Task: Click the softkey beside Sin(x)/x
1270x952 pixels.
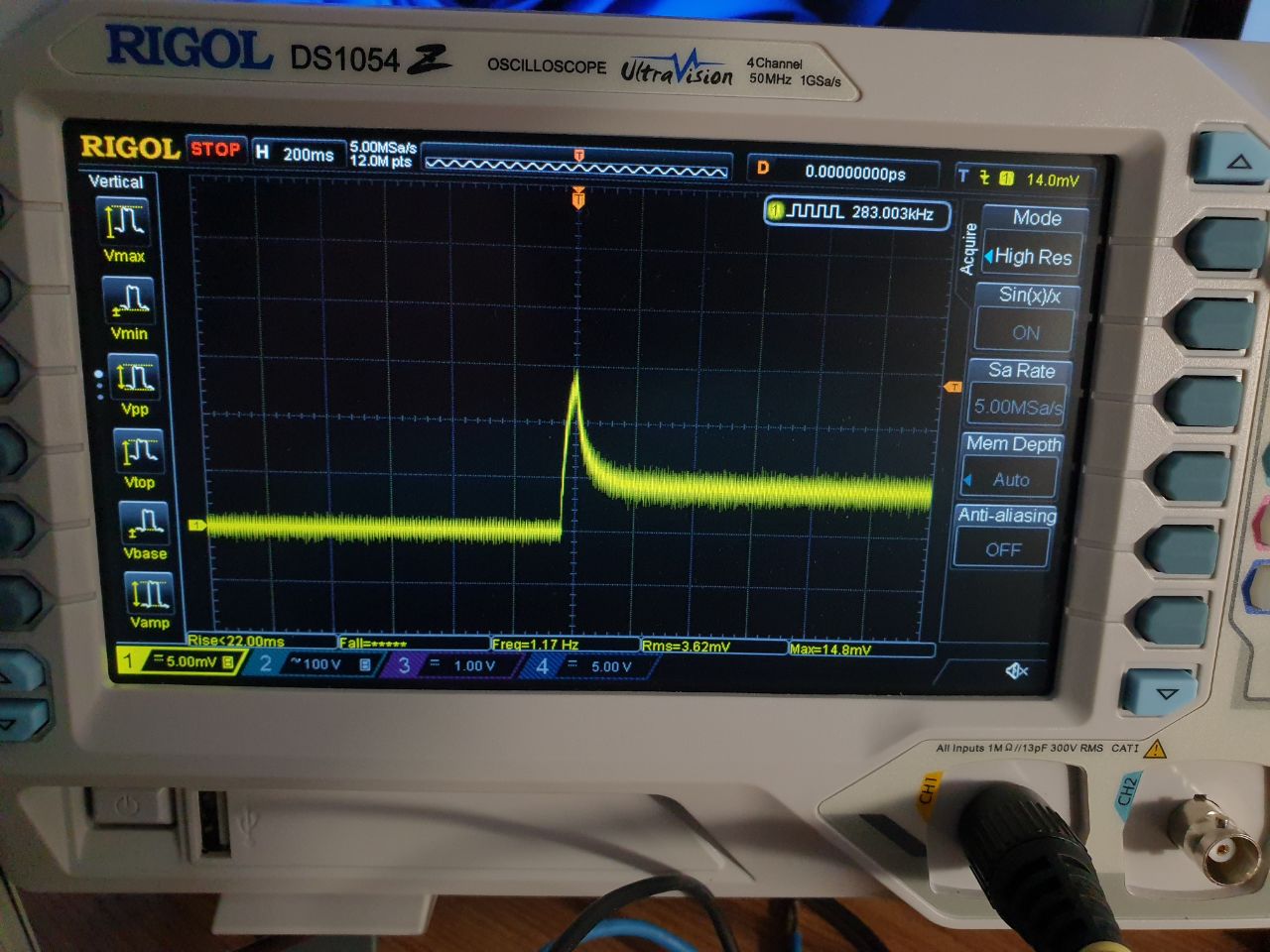Action: pyautogui.click(x=1212, y=322)
